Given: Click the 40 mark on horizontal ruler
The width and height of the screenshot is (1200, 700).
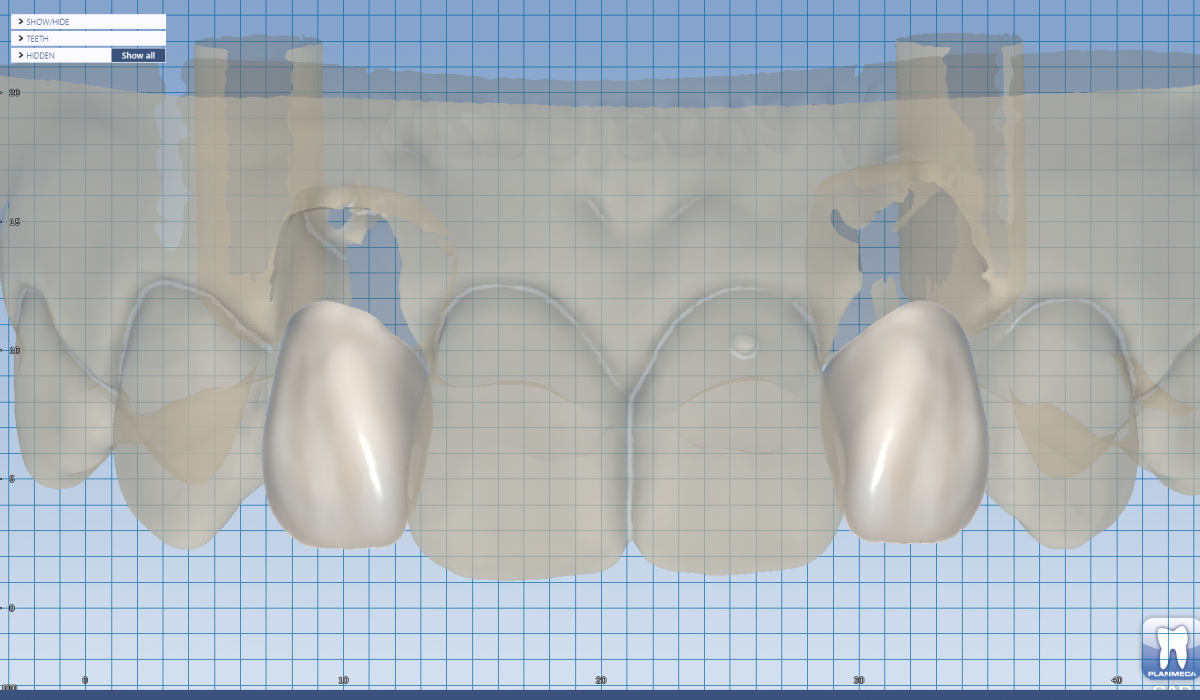Looking at the screenshot, I should [x=1116, y=680].
